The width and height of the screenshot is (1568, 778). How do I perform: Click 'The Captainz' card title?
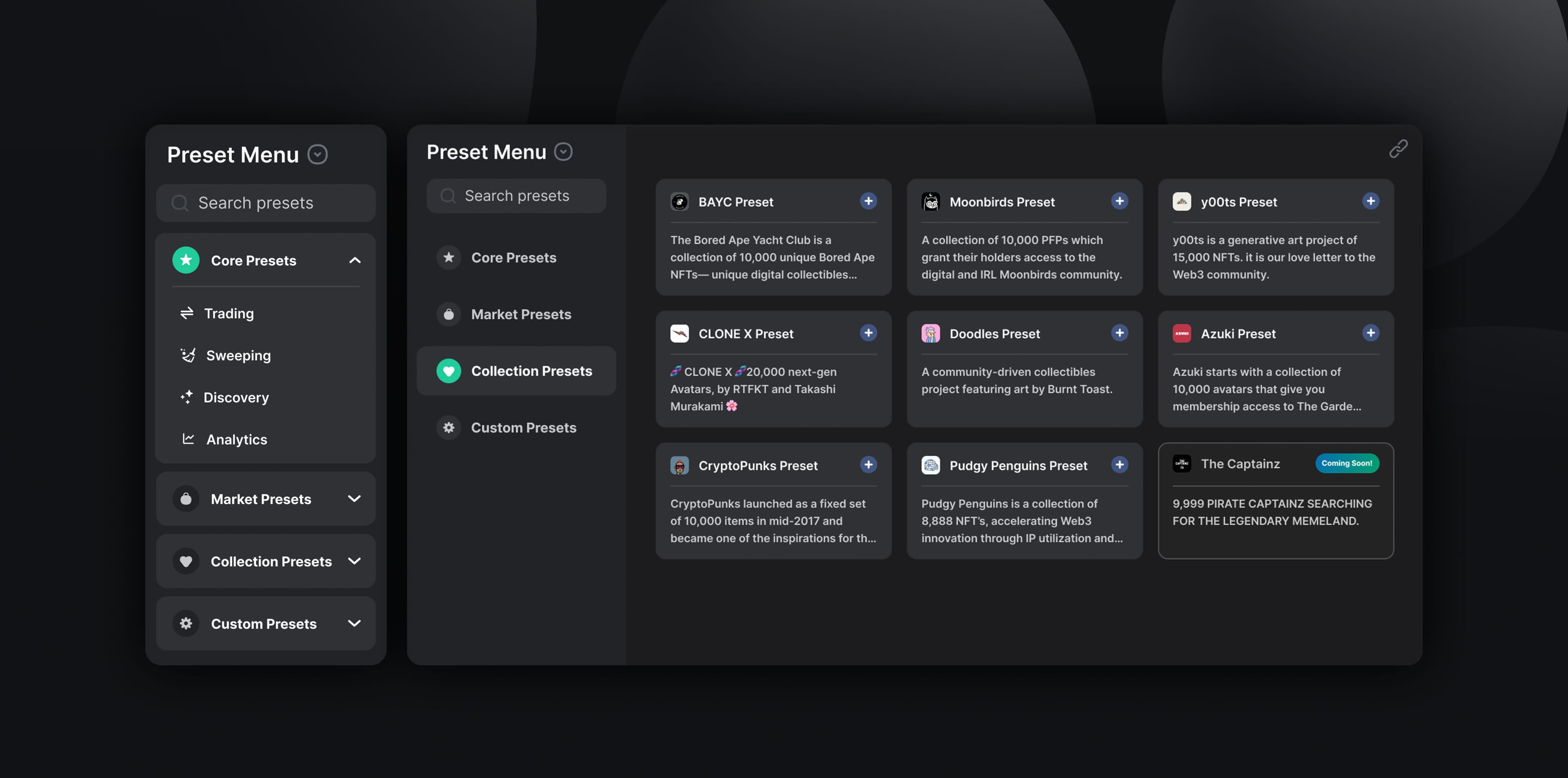[x=1241, y=464]
